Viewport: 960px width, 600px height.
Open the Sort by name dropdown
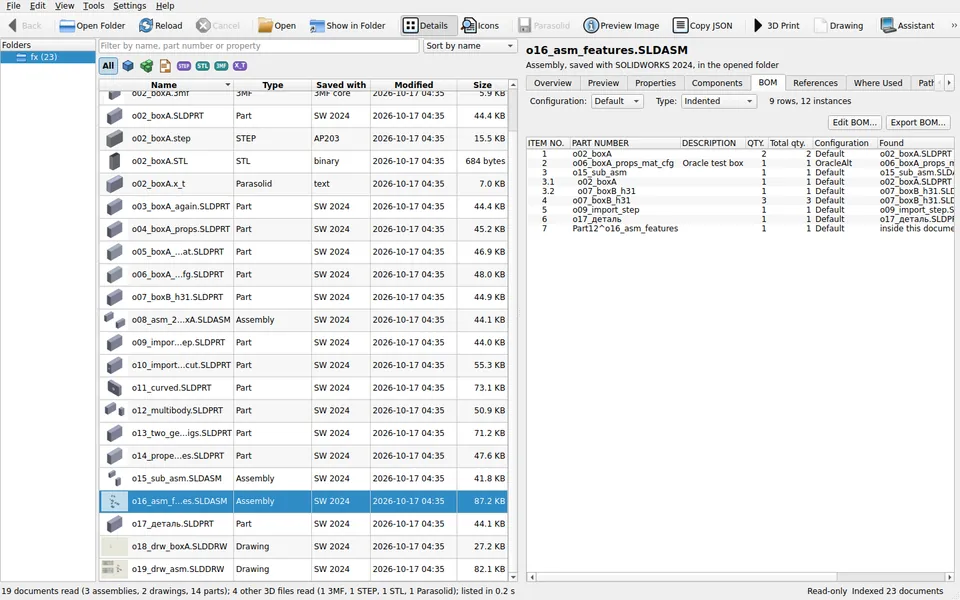click(470, 46)
